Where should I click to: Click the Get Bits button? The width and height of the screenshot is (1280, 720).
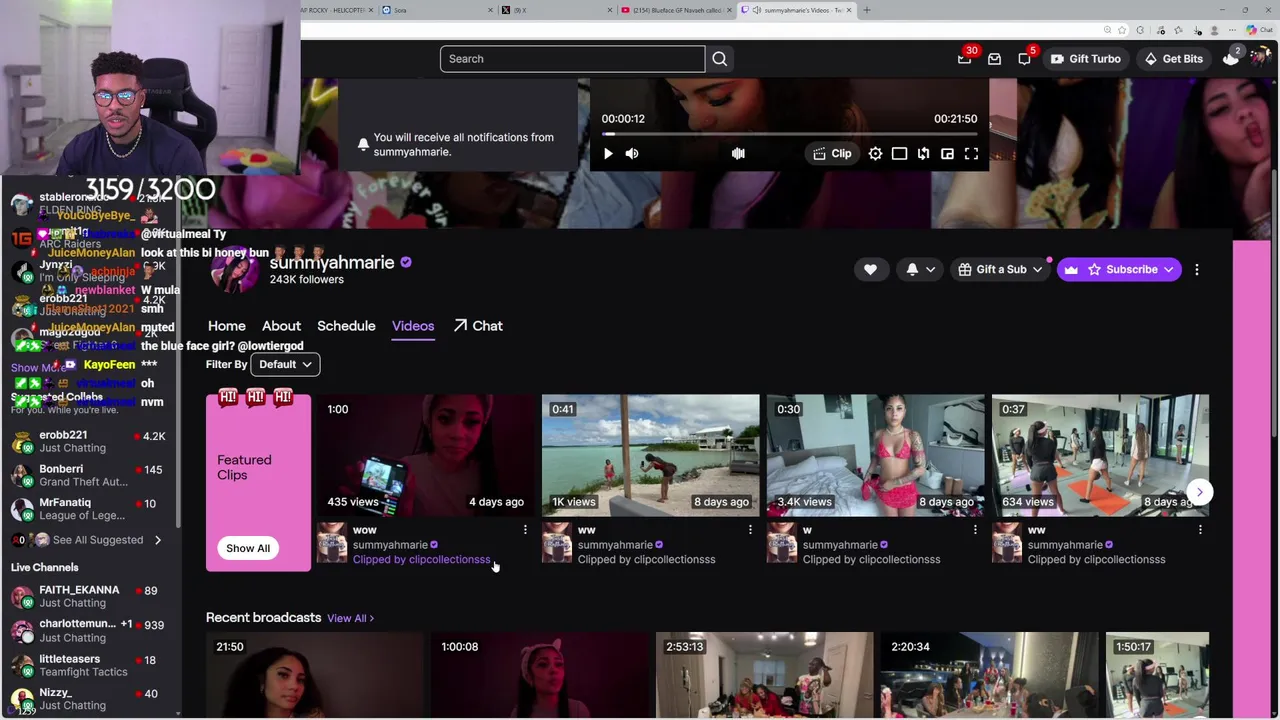1173,59
